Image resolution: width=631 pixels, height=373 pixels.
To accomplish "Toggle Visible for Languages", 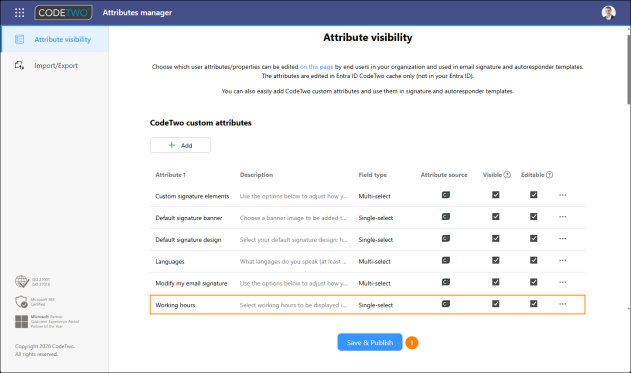I will (496, 260).
